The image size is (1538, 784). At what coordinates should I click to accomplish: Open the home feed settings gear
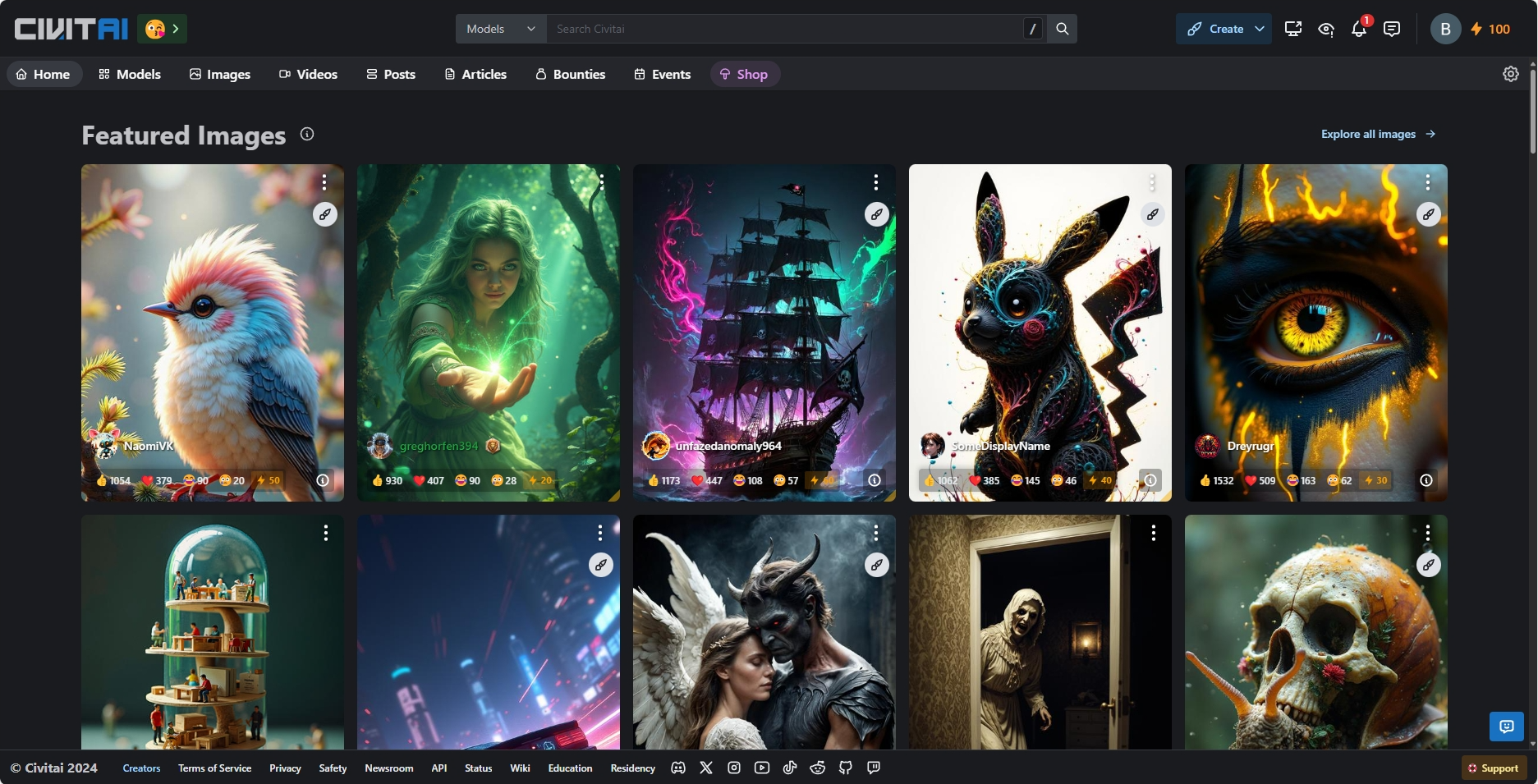coord(1511,74)
